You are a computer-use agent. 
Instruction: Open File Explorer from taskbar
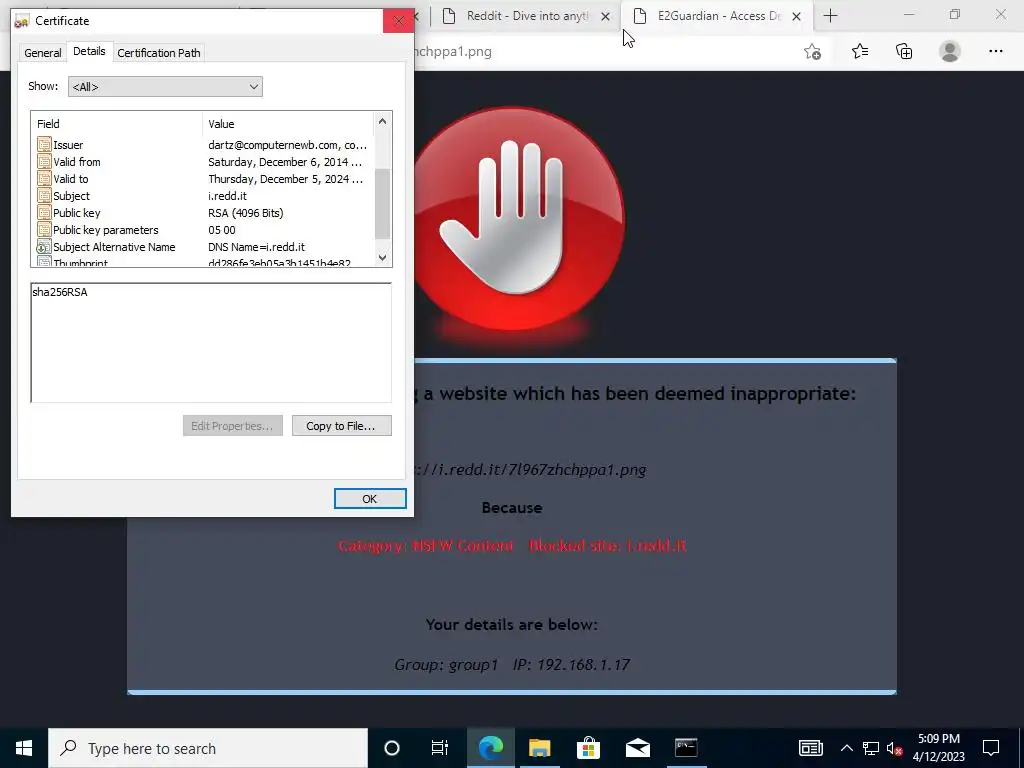point(539,748)
